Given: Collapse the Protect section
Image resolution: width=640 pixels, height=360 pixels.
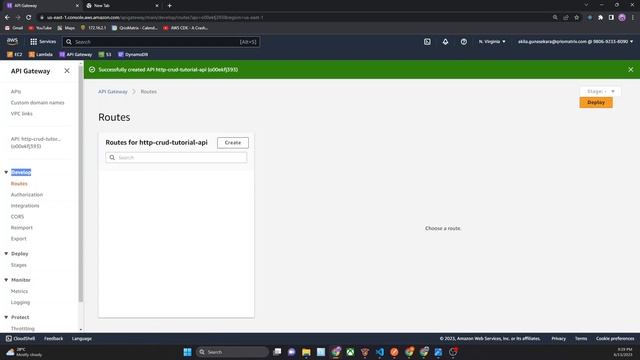Looking at the screenshot, I should [6, 317].
